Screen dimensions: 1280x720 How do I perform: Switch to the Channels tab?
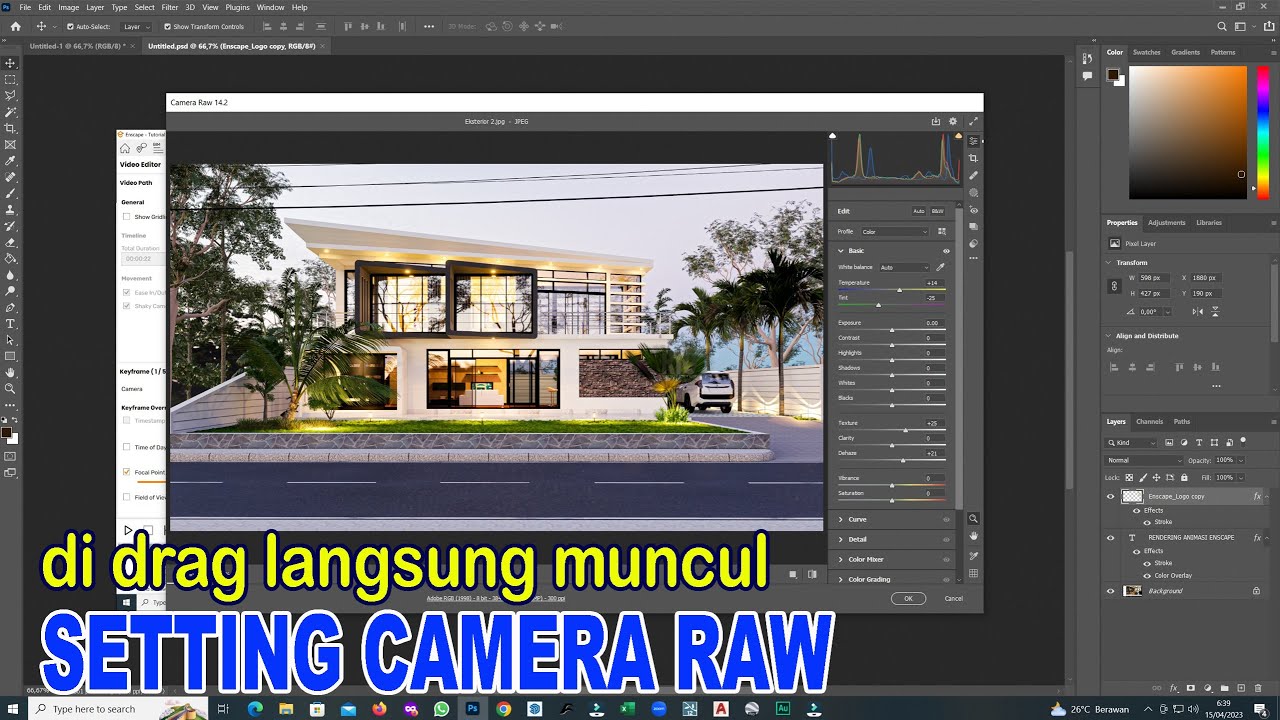click(x=1149, y=422)
